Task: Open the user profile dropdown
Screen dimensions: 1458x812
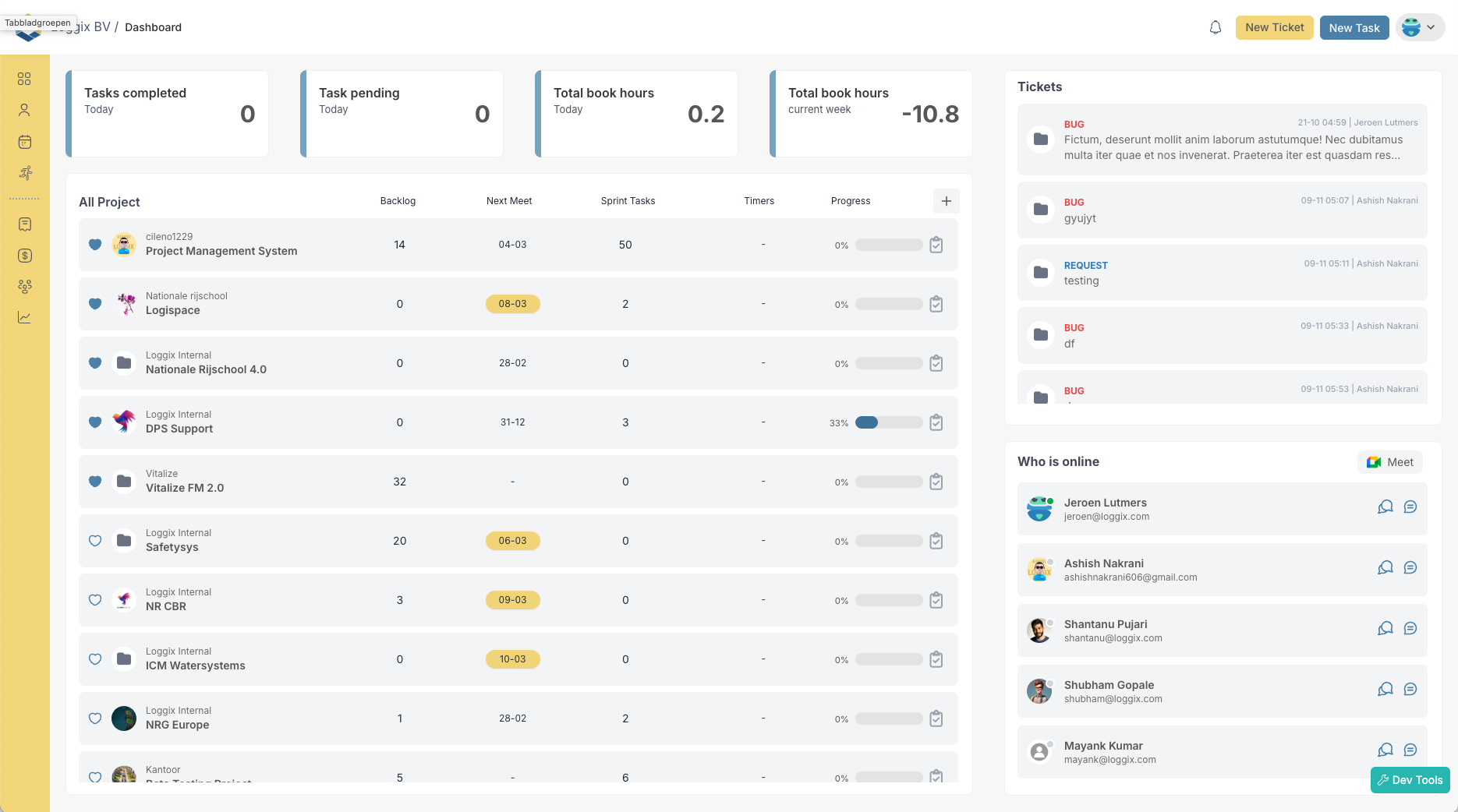Action: click(1420, 27)
